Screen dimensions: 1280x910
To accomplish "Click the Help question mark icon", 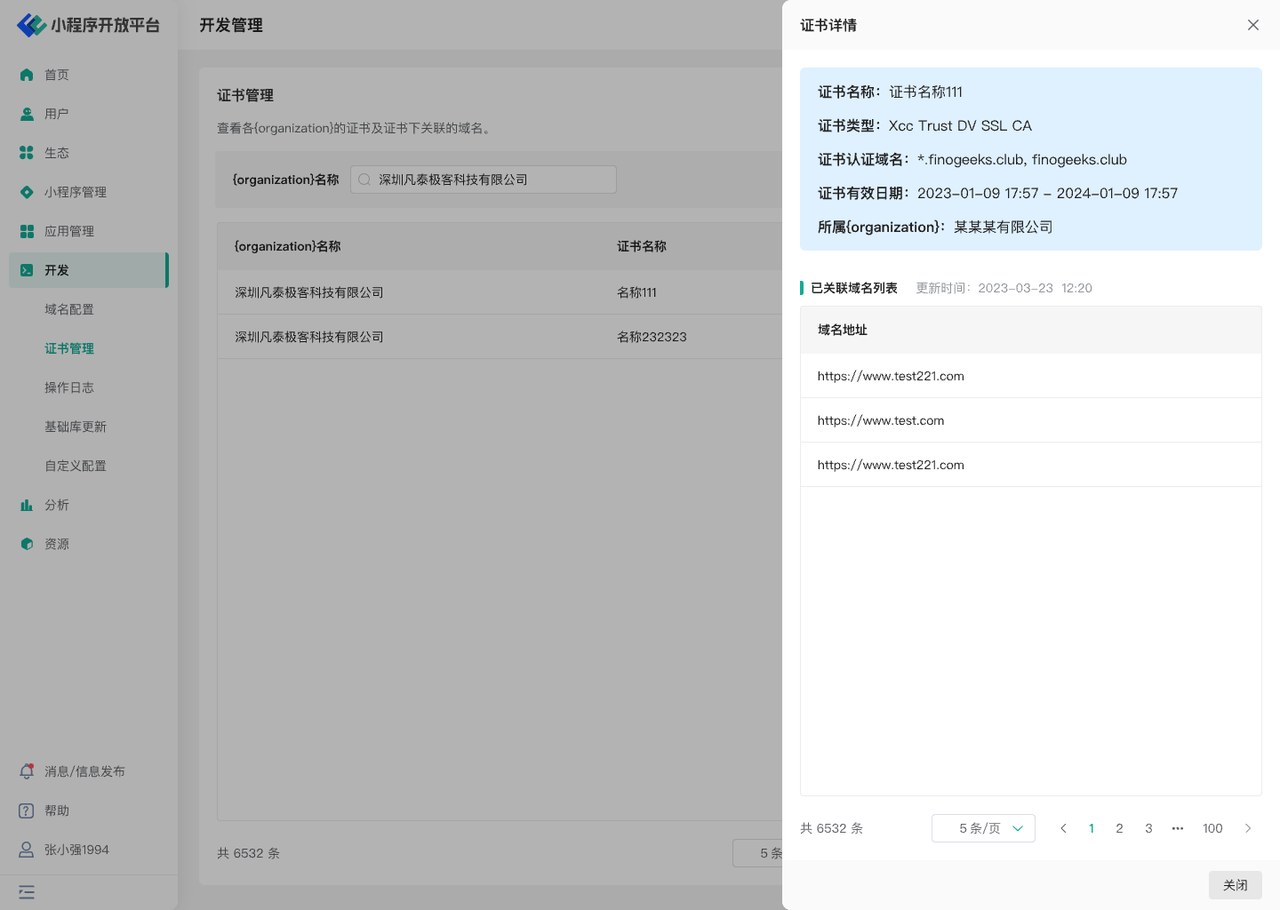I will pyautogui.click(x=27, y=811).
